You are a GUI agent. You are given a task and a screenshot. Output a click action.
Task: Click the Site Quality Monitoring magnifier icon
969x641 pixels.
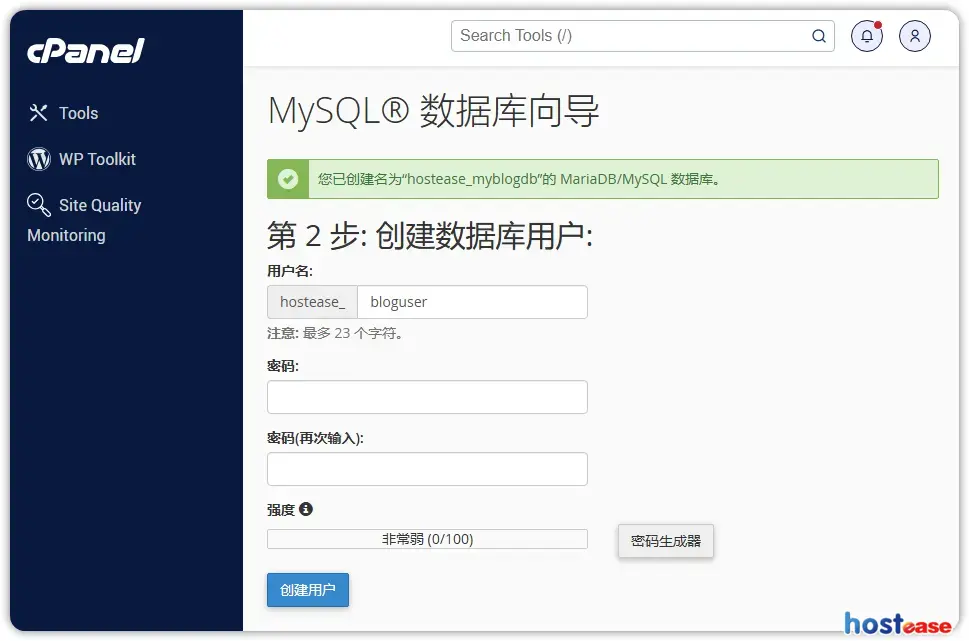point(39,205)
